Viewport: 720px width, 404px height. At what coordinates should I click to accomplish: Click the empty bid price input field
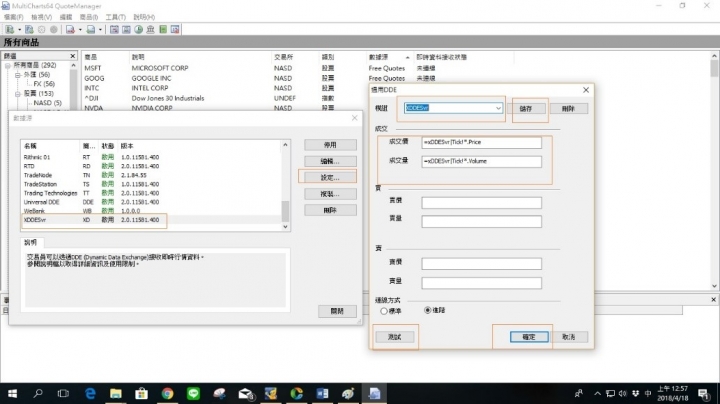[481, 203]
